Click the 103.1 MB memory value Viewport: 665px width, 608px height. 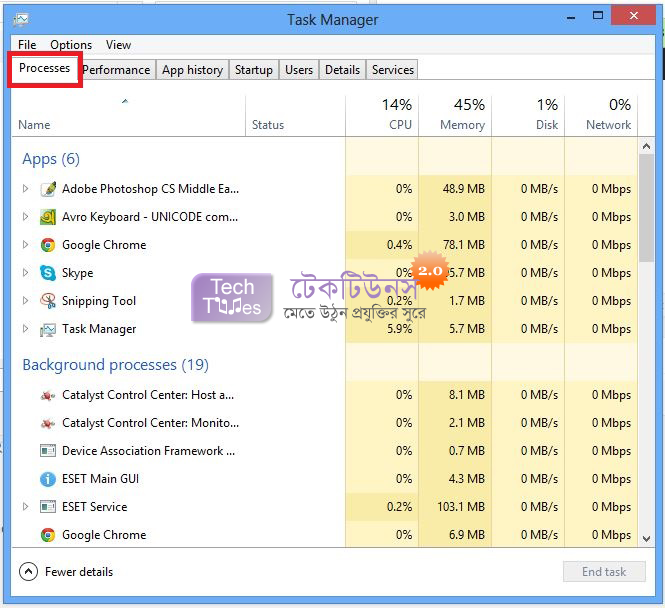click(461, 507)
